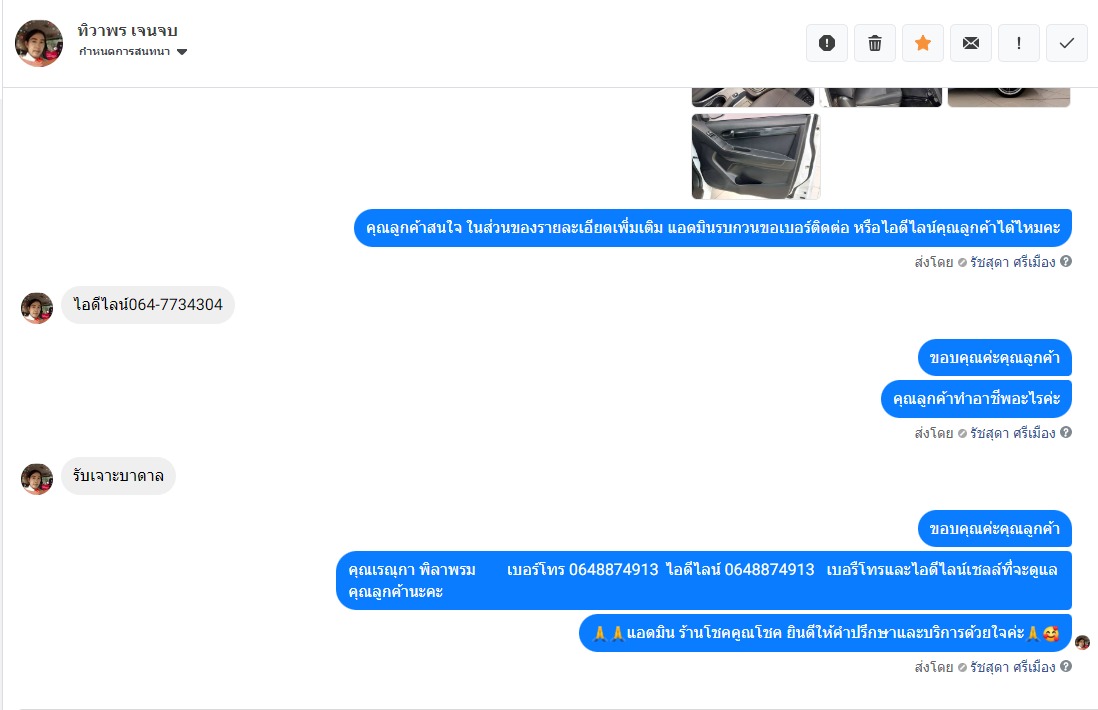Viewport: 1098px width, 710px height.
Task: Click the small seen-by avatar near last message
Action: pos(1083,642)
